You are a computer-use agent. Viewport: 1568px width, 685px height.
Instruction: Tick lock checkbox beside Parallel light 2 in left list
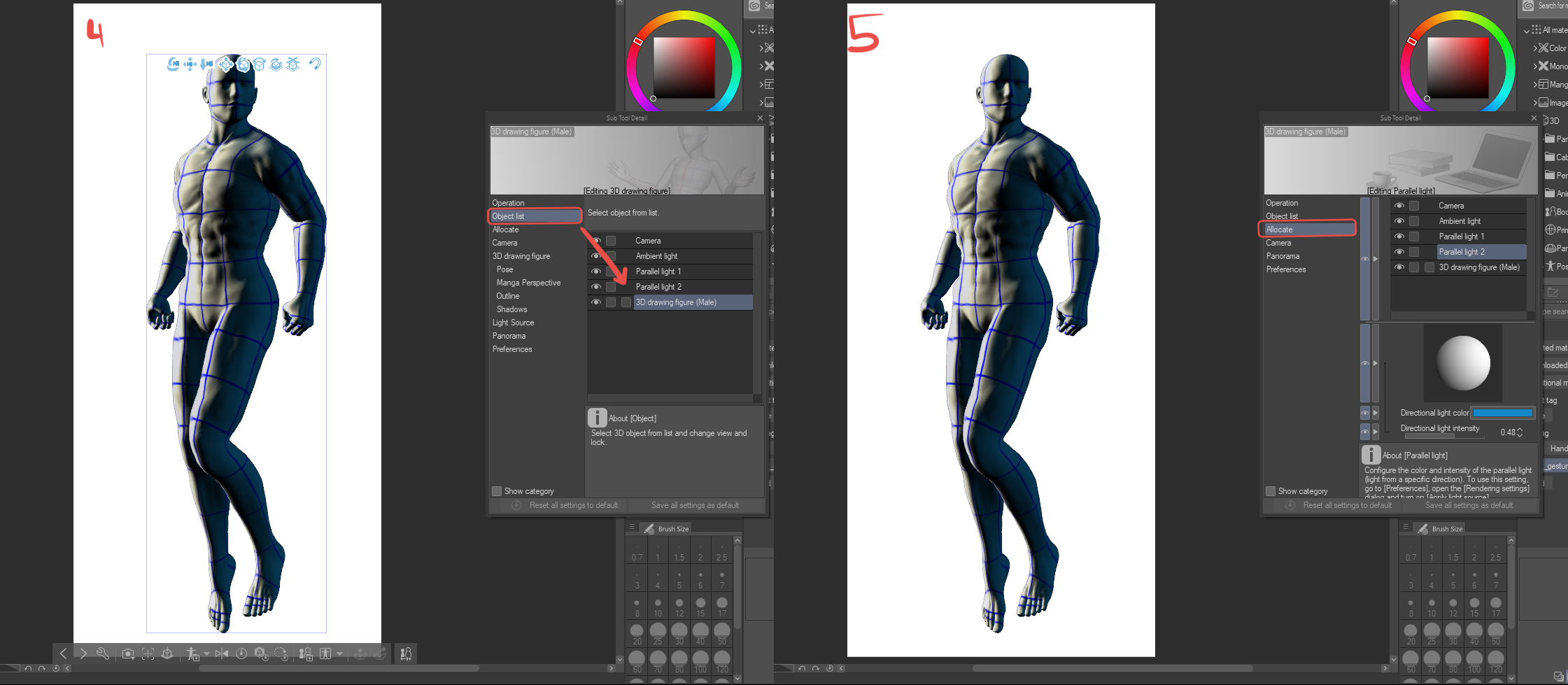pos(611,287)
